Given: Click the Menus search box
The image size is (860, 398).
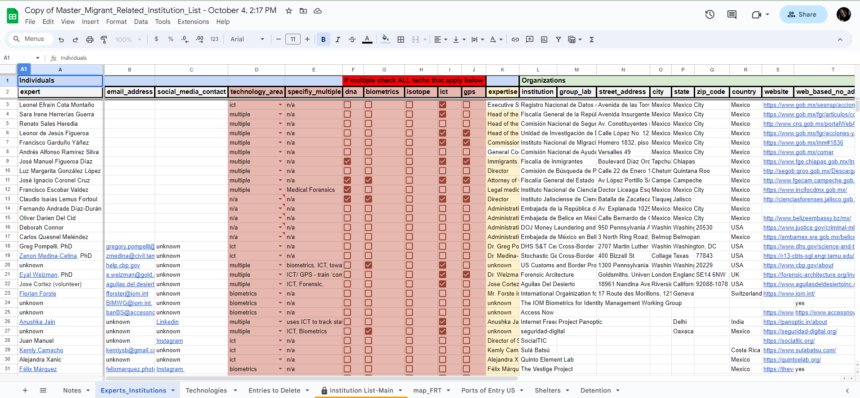Looking at the screenshot, I should click(x=31, y=39).
